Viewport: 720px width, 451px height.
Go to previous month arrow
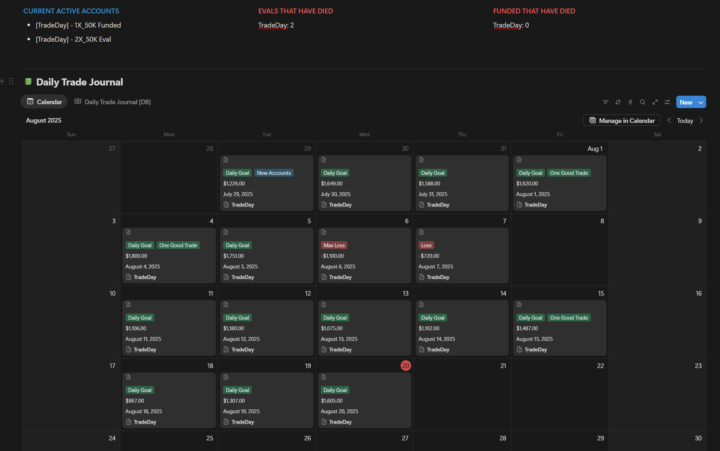(x=669, y=120)
